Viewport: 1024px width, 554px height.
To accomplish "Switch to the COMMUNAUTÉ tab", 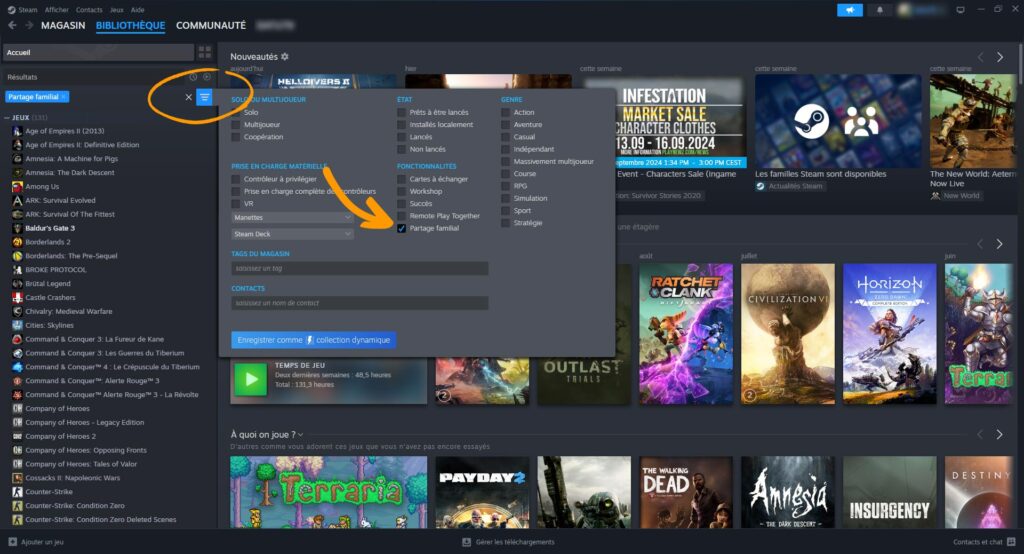I will [x=211, y=25].
